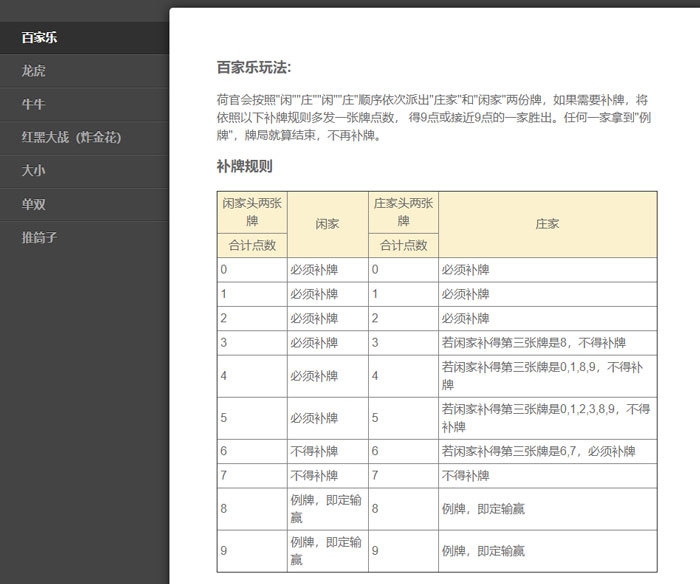Open the 龙虎 game rules
The width and height of the screenshot is (700, 584).
pyautogui.click(x=34, y=71)
